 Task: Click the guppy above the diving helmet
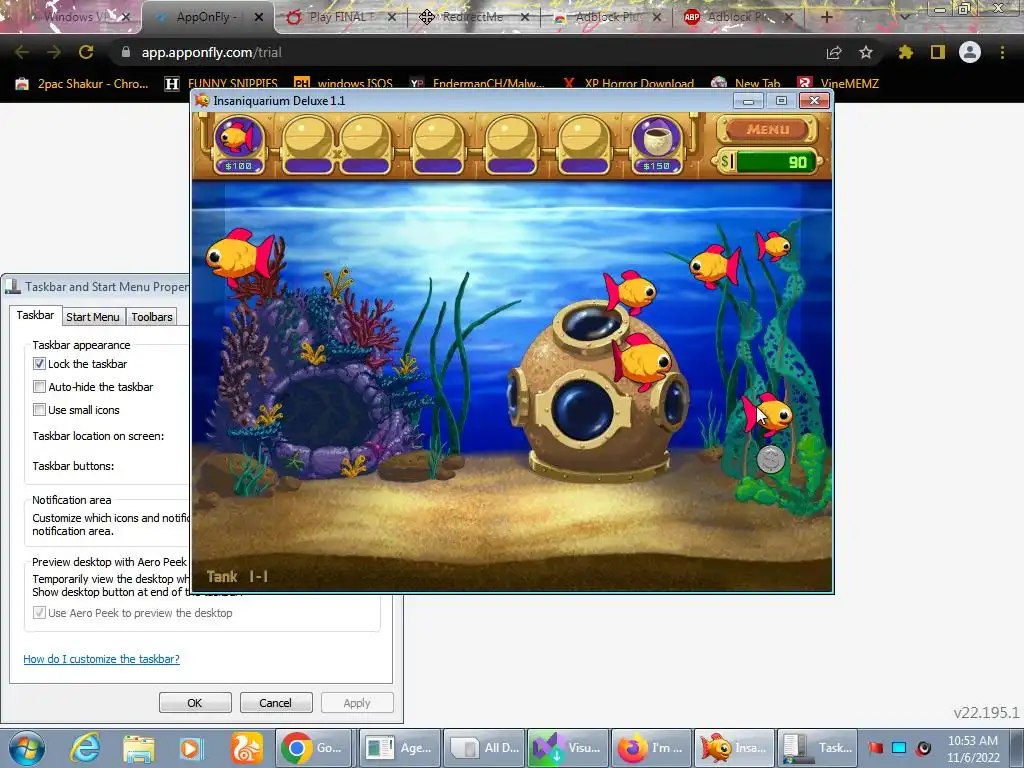[630, 291]
